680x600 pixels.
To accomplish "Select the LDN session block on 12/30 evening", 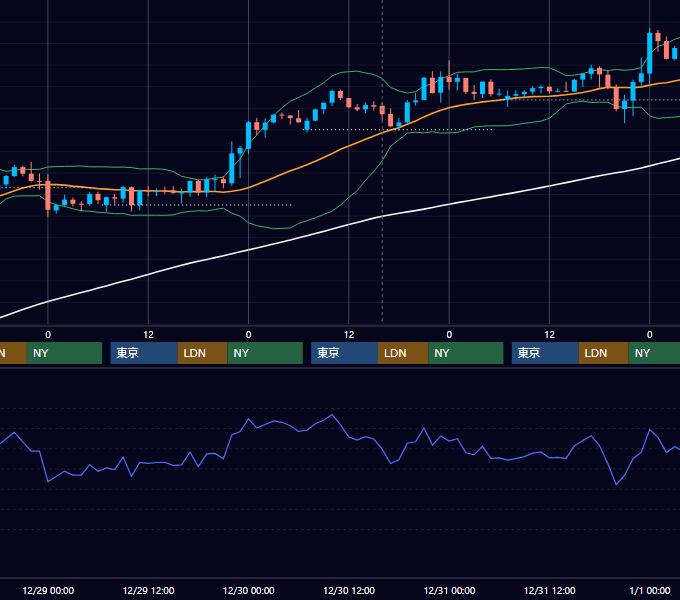I will [x=403, y=353].
